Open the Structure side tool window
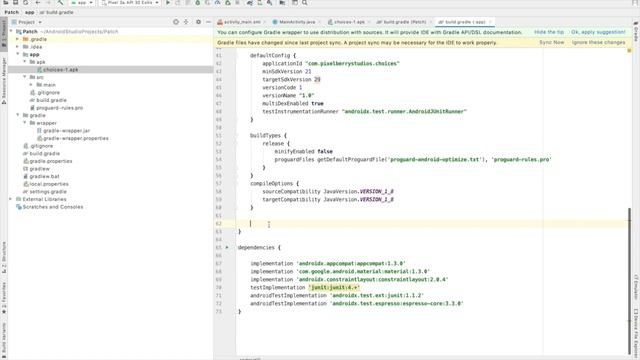This screenshot has width=640, height=360. click(x=4, y=257)
